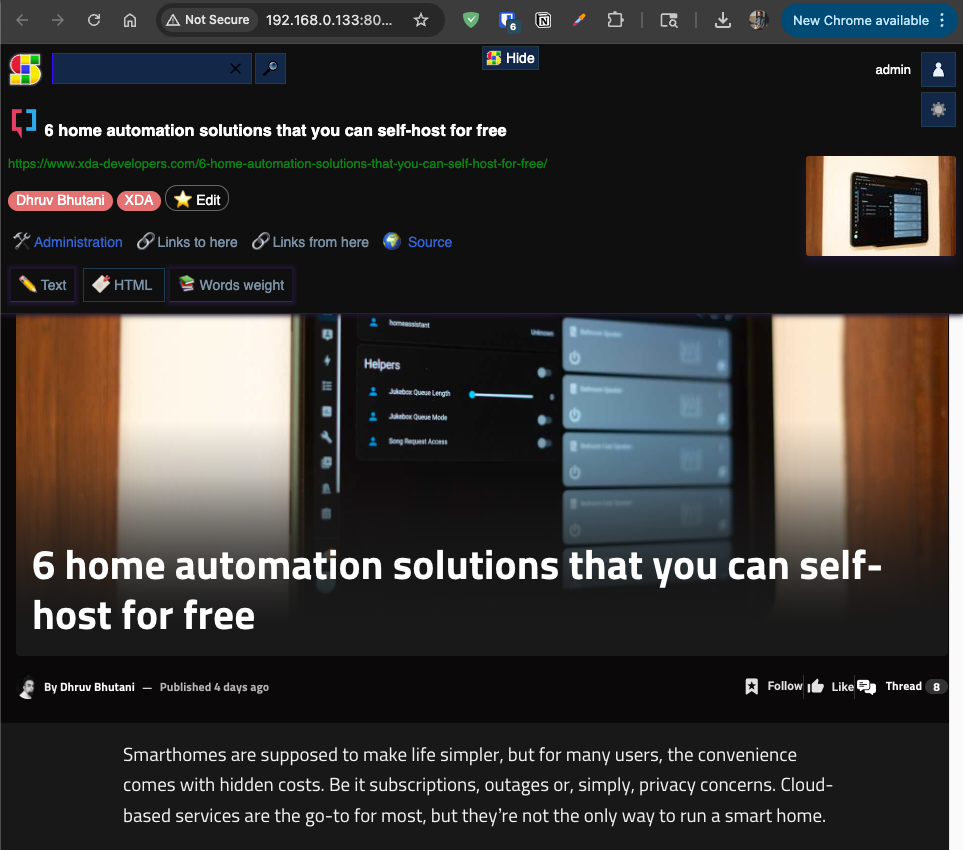
Task: Reload the current page
Action: pos(94,20)
